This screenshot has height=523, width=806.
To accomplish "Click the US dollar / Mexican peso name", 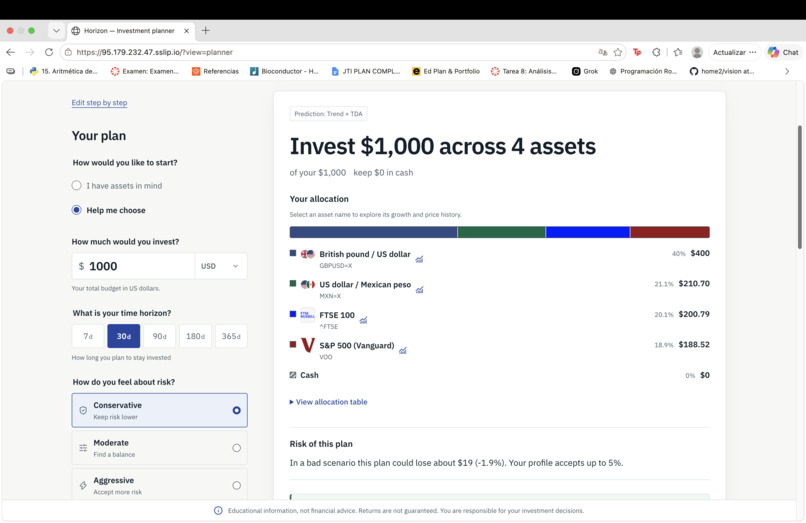I will click(365, 284).
